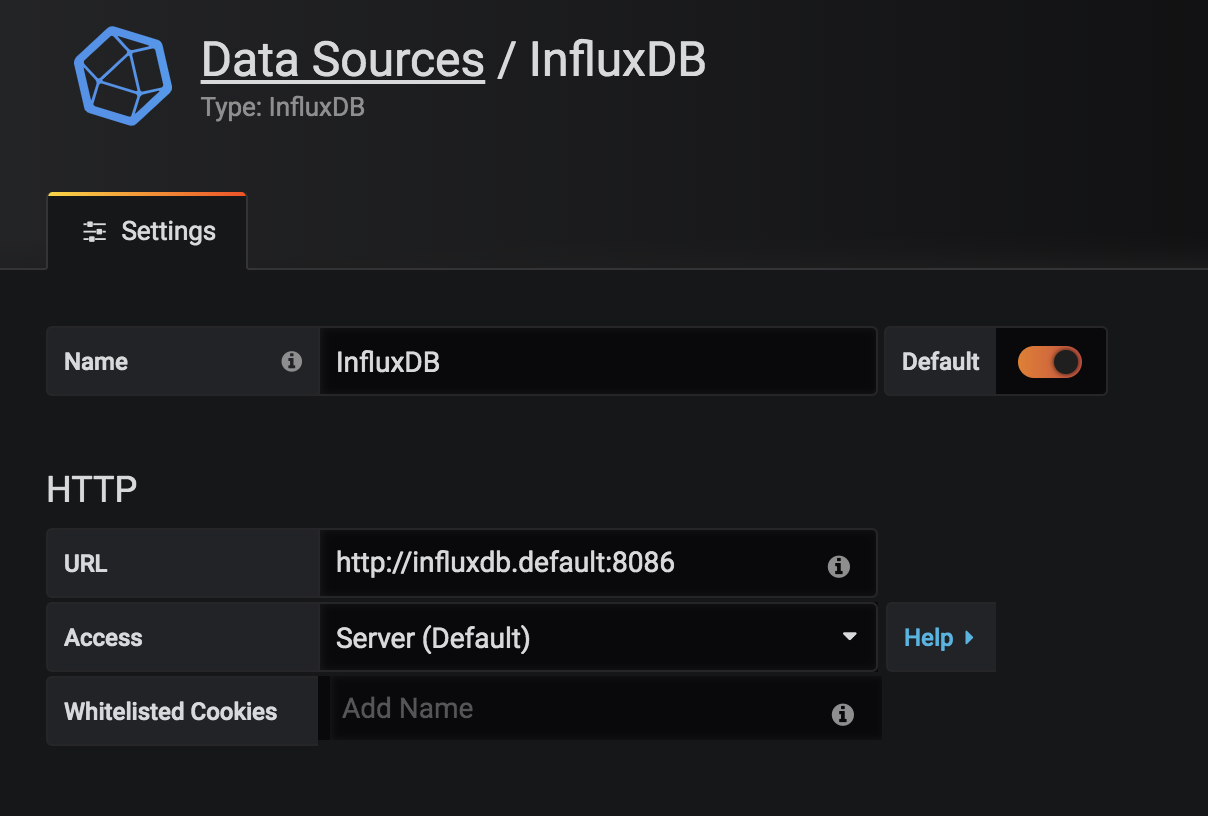Click the sliders icon on Settings tab
Viewport: 1208px width, 816px height.
(x=94, y=232)
